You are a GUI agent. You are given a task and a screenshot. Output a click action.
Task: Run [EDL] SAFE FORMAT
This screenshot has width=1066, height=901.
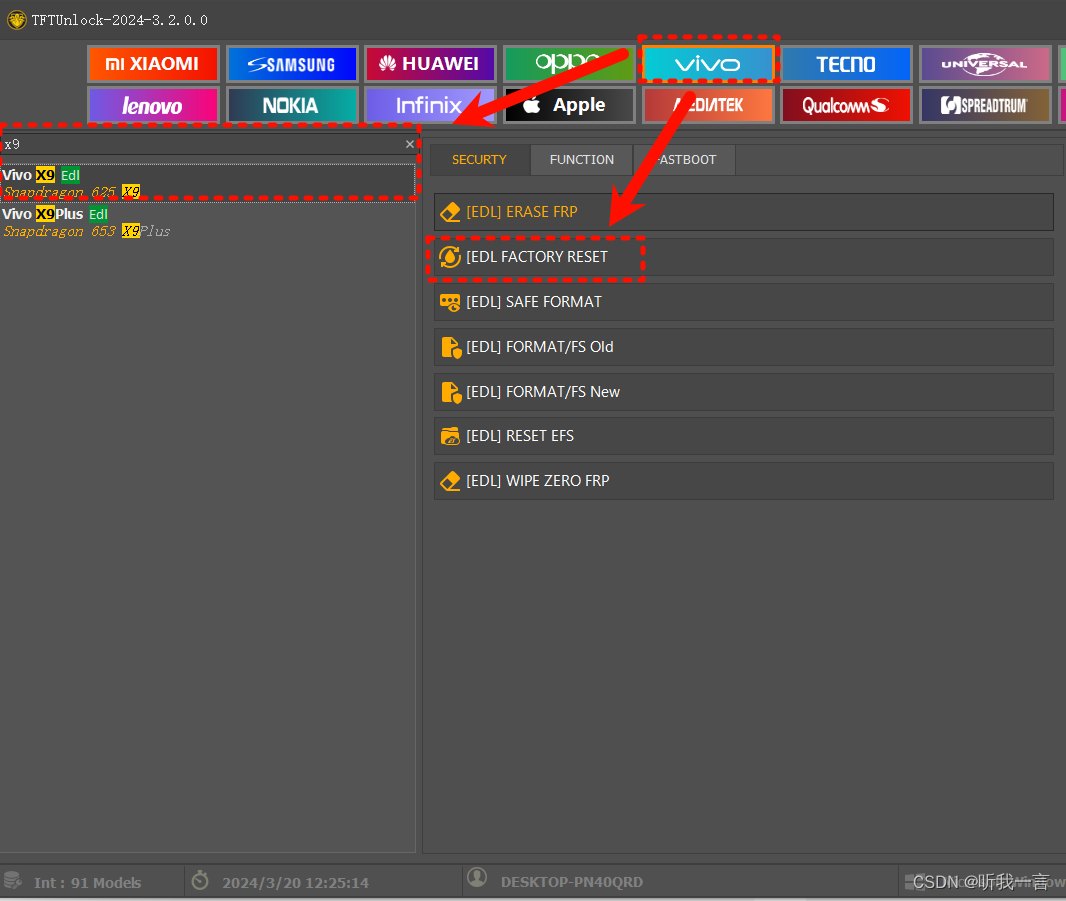tap(744, 302)
